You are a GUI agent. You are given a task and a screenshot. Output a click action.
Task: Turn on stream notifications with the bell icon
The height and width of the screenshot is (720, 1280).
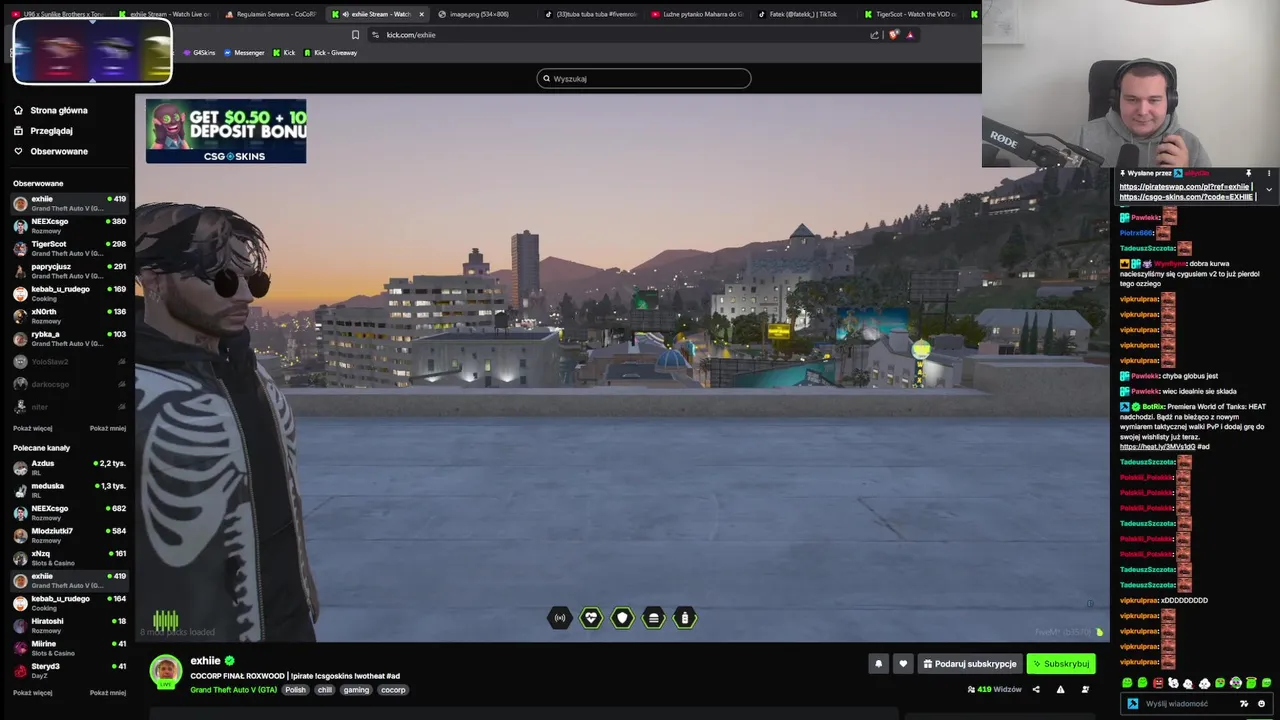(878, 664)
